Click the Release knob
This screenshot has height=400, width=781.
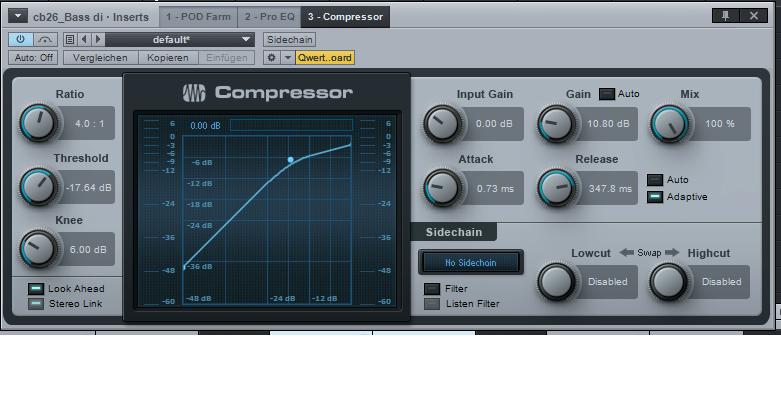pyautogui.click(x=556, y=188)
